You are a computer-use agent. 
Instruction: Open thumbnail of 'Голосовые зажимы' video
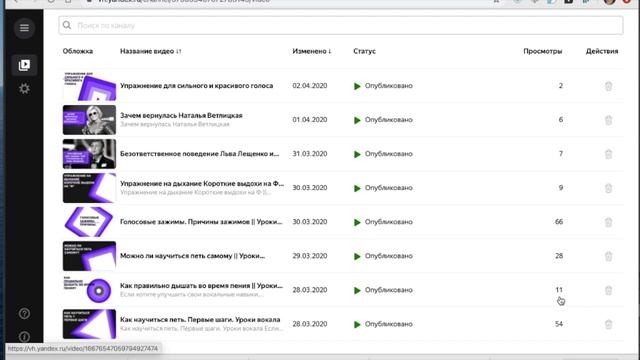point(89,222)
